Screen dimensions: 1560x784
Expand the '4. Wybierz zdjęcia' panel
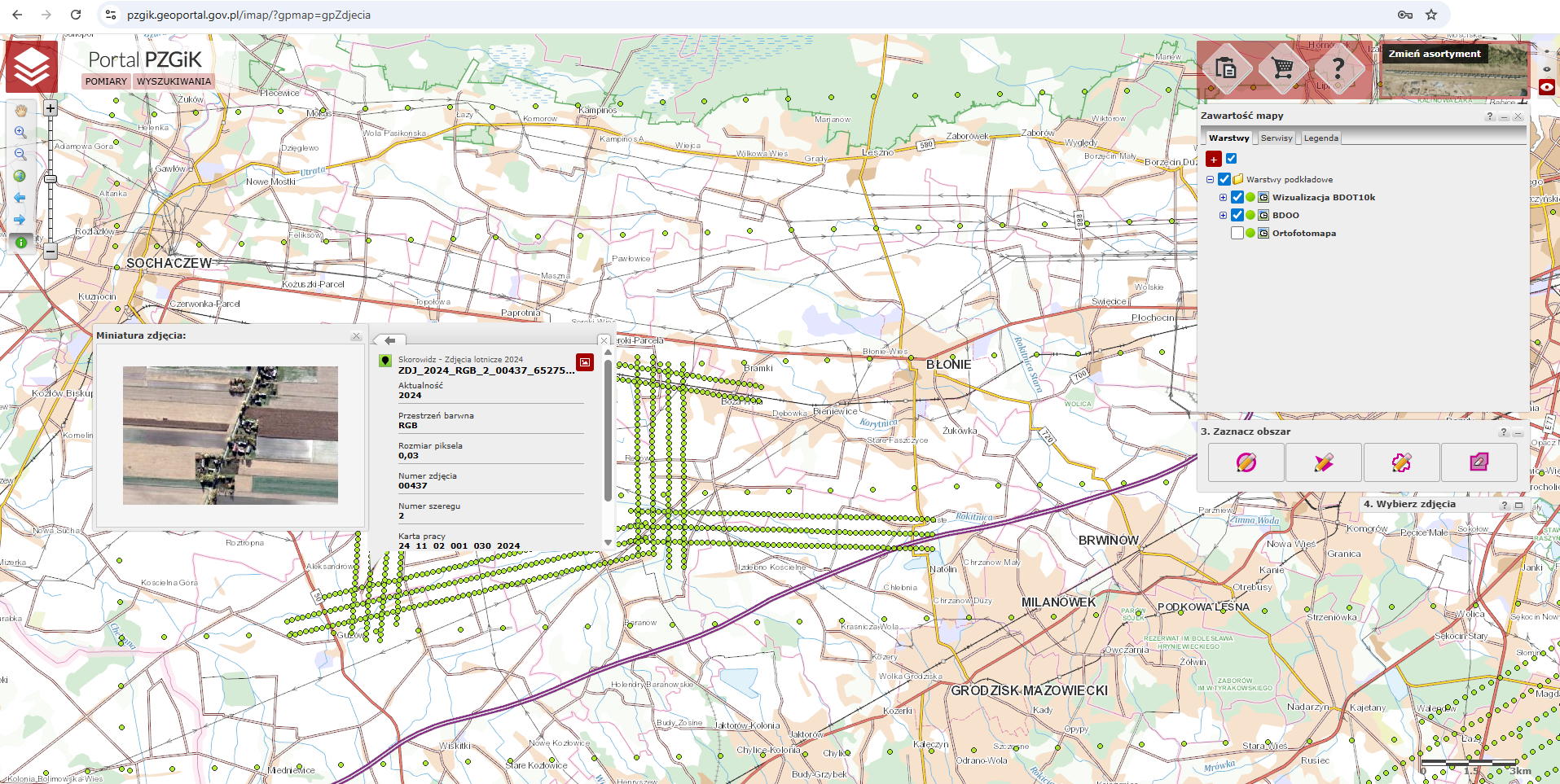(x=1518, y=505)
